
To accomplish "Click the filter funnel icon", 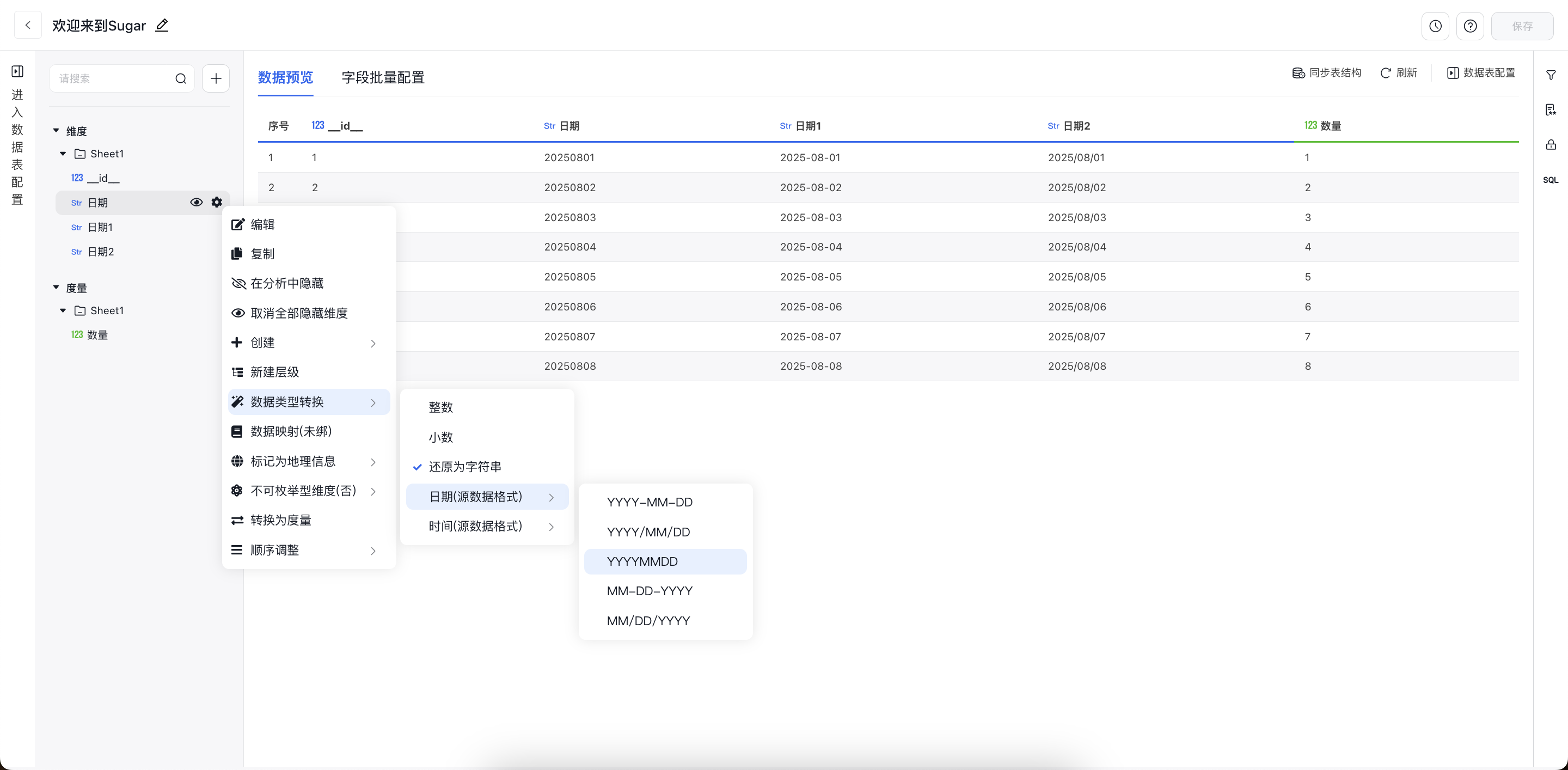I will click(1551, 75).
